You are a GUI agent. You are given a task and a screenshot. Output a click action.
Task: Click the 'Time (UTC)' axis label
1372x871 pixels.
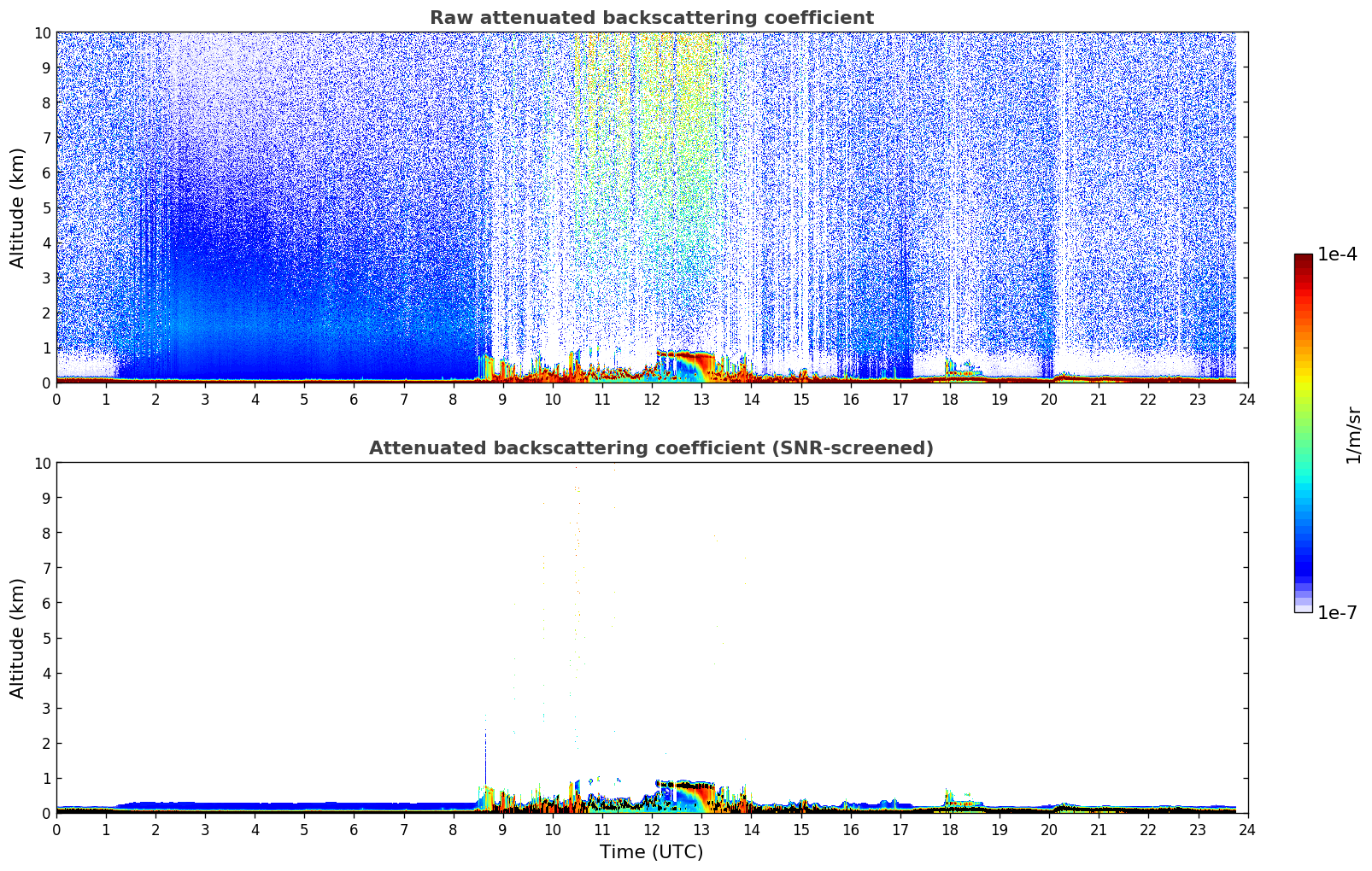[652, 852]
